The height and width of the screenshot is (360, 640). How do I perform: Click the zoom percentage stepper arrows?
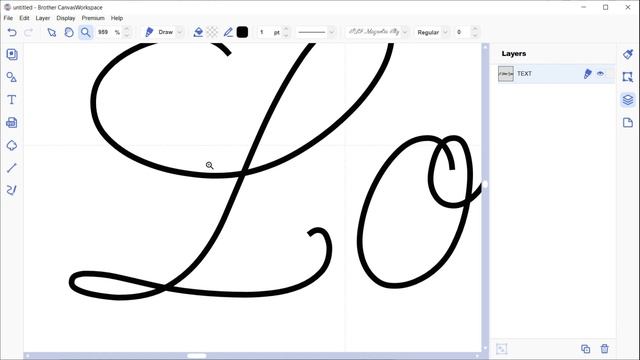[x=127, y=32]
